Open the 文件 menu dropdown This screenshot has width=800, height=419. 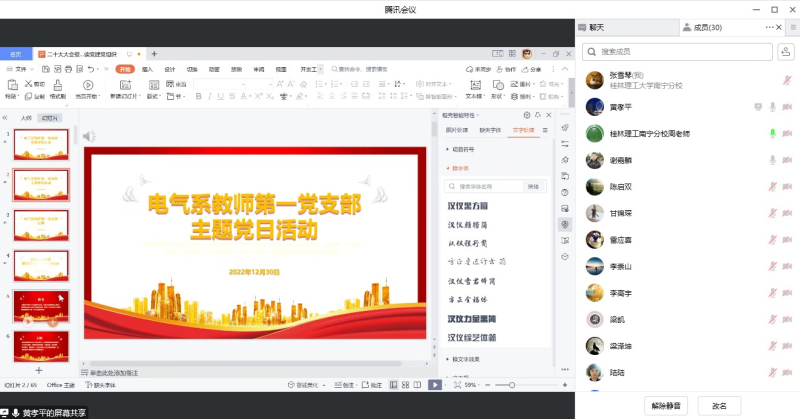click(20, 69)
